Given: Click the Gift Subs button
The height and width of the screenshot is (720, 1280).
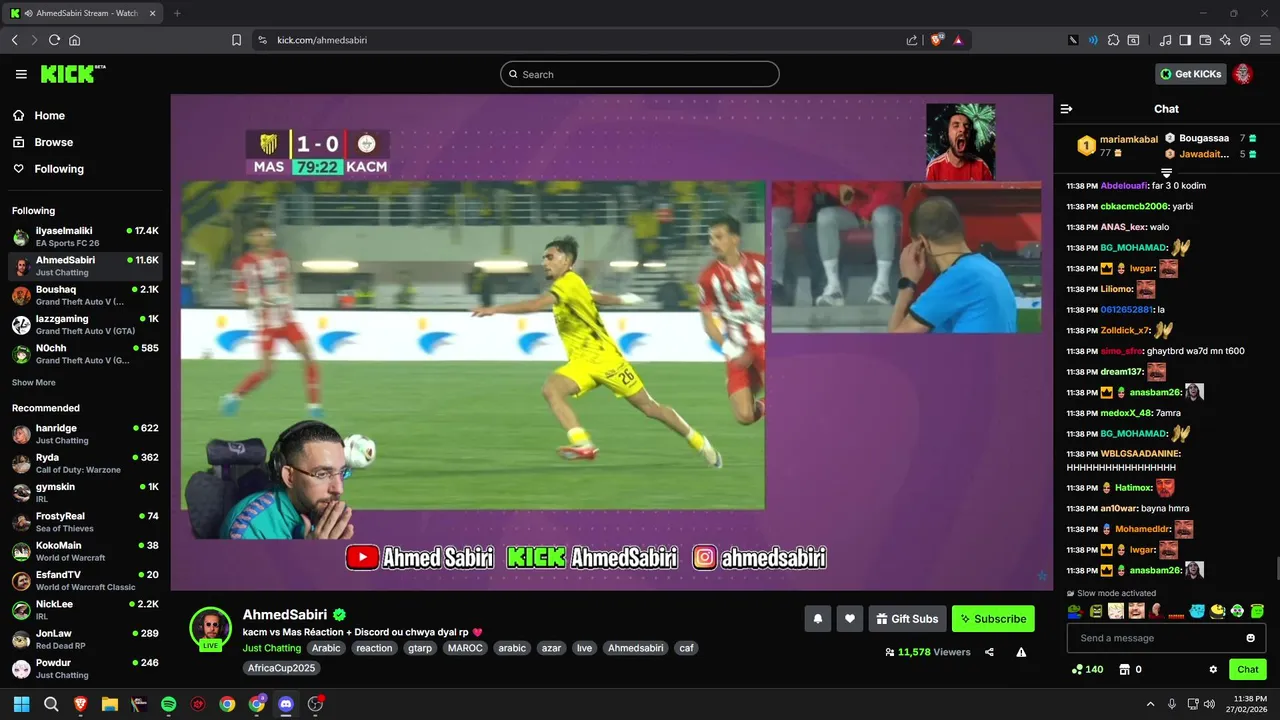Looking at the screenshot, I should coord(907,619).
